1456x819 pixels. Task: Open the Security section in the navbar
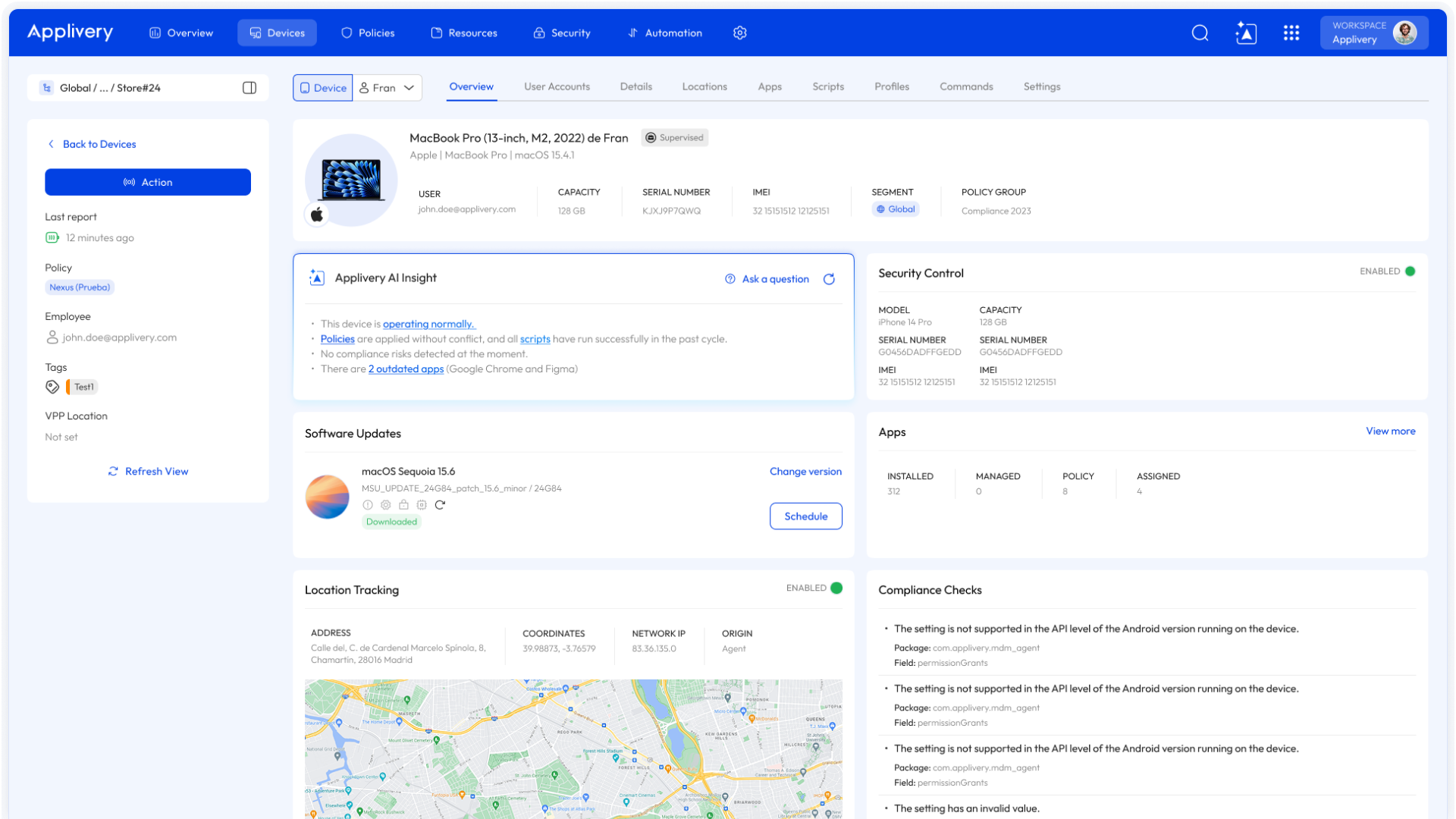pos(562,33)
